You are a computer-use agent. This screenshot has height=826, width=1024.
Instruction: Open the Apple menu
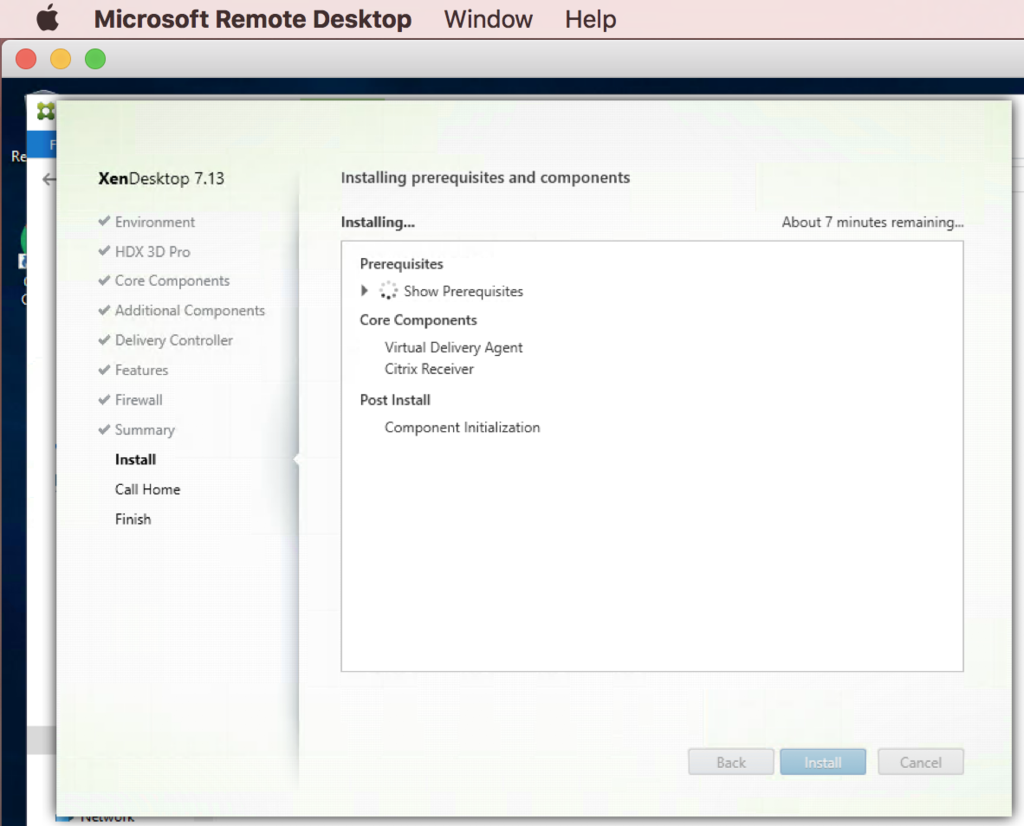[x=48, y=18]
